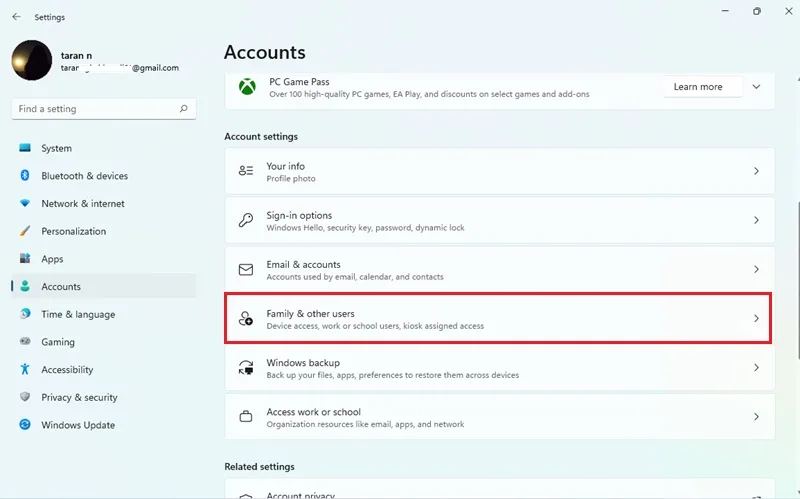Click the Windows backup sync icon
Screen dimensions: 800x499
click(246, 367)
